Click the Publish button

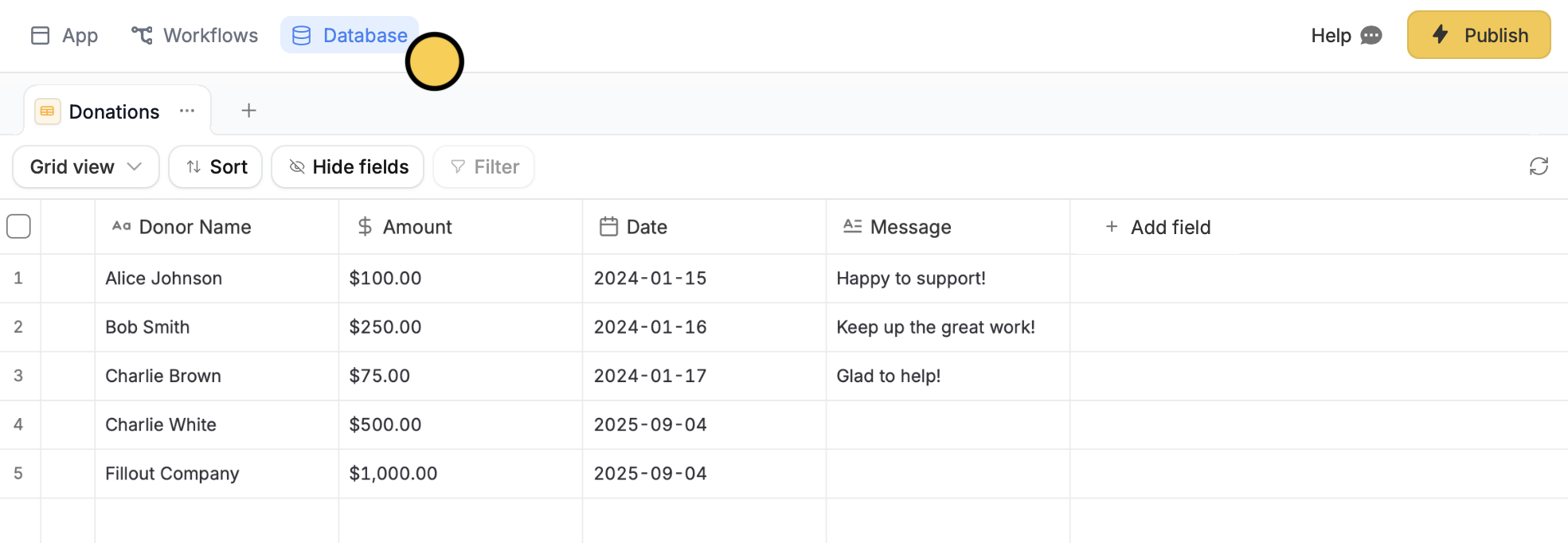click(x=1479, y=34)
